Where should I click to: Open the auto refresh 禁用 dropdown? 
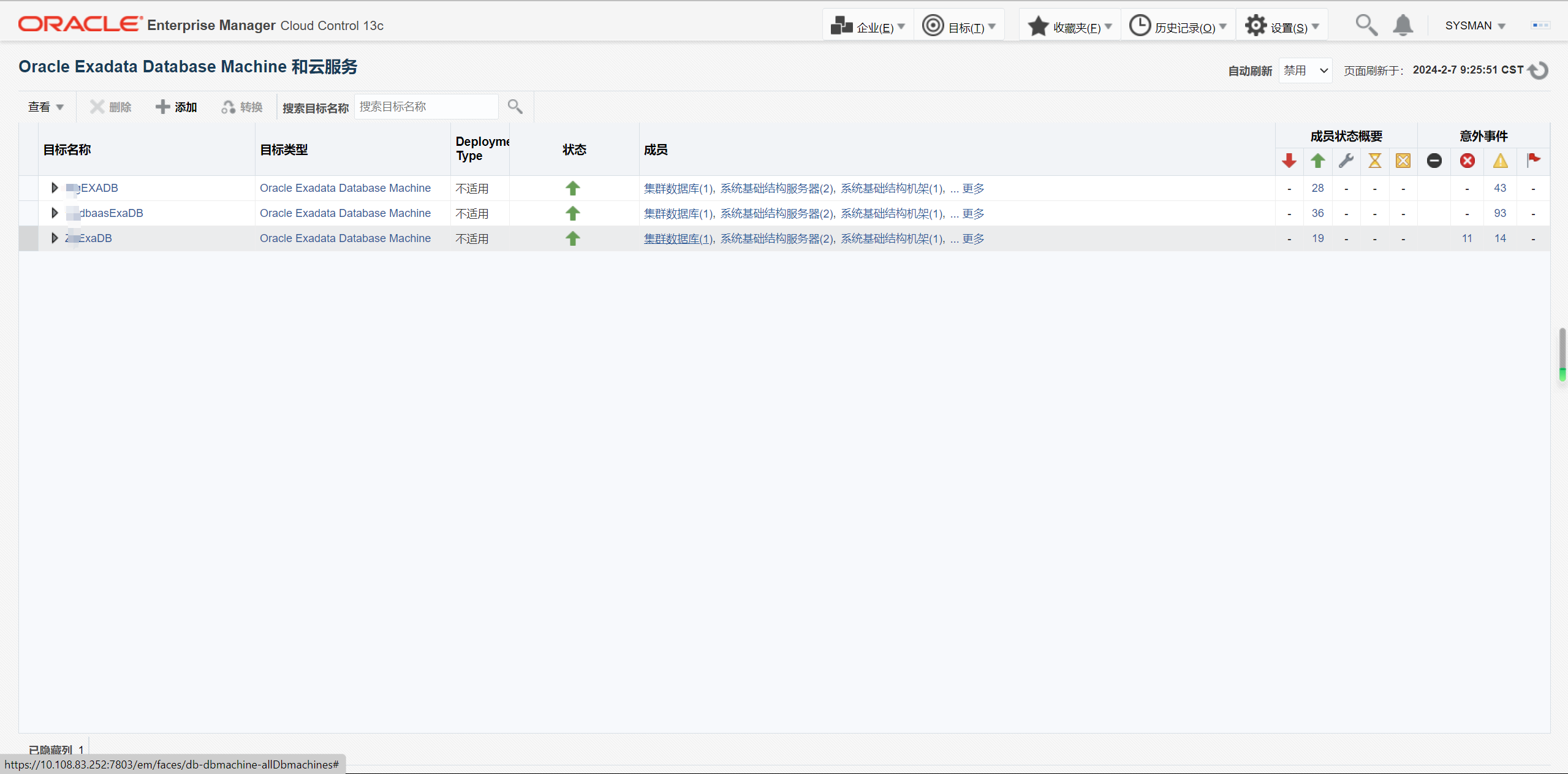tap(1305, 70)
